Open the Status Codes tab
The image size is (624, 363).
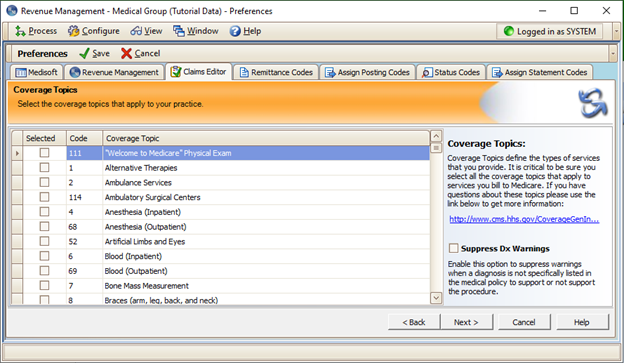(451, 72)
